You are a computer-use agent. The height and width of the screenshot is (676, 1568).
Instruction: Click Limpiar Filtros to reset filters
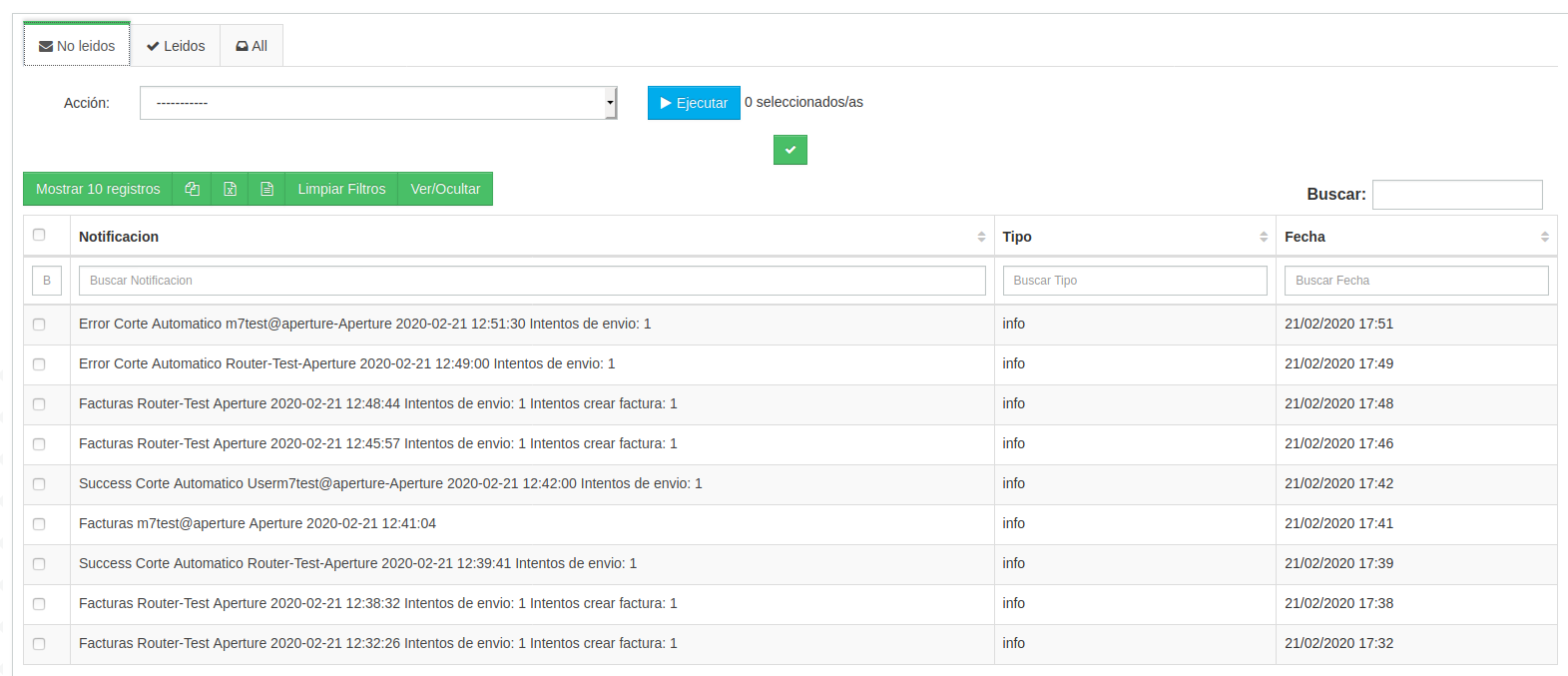(341, 189)
